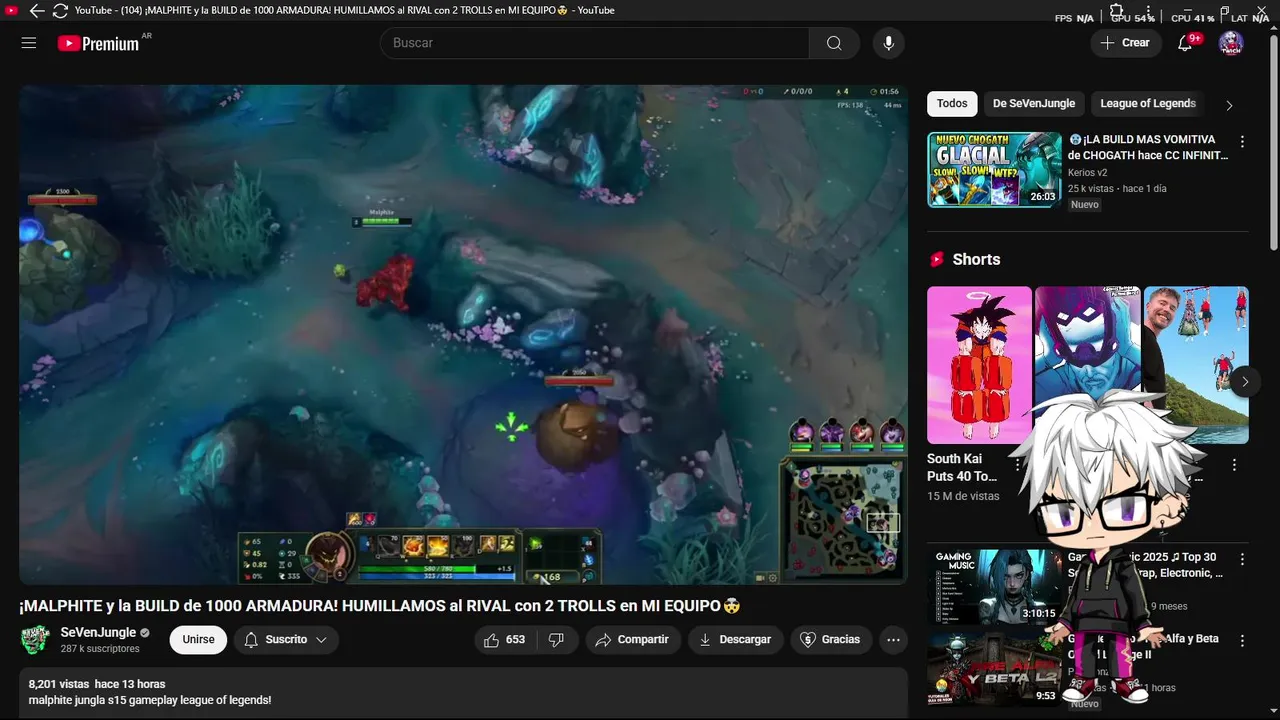The width and height of the screenshot is (1280, 720).
Task: Go to the YouTube Premium home logo
Action: coord(98,43)
